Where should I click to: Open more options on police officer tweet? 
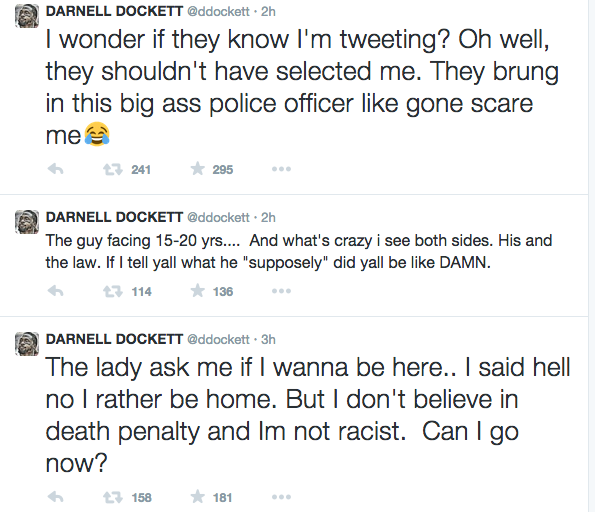pos(281,169)
